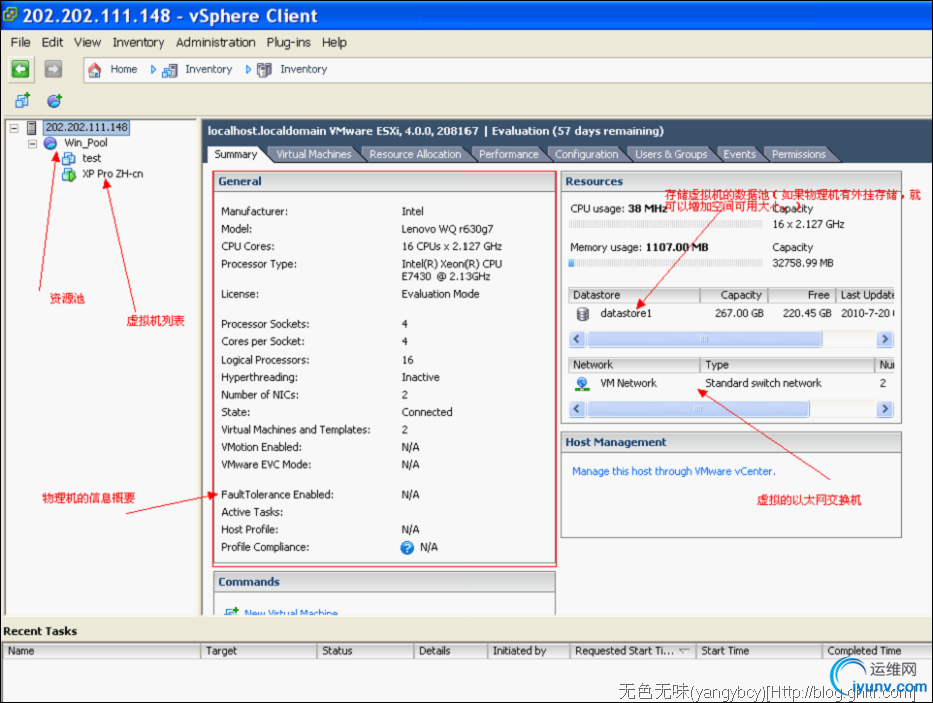Switch to the Configuration tab

586,154
